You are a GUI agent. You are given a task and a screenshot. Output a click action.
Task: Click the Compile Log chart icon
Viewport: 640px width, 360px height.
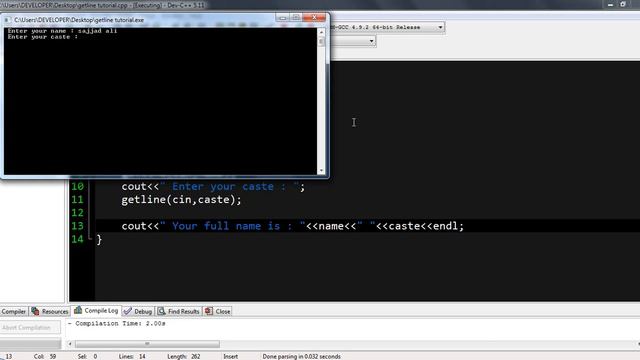(78, 310)
